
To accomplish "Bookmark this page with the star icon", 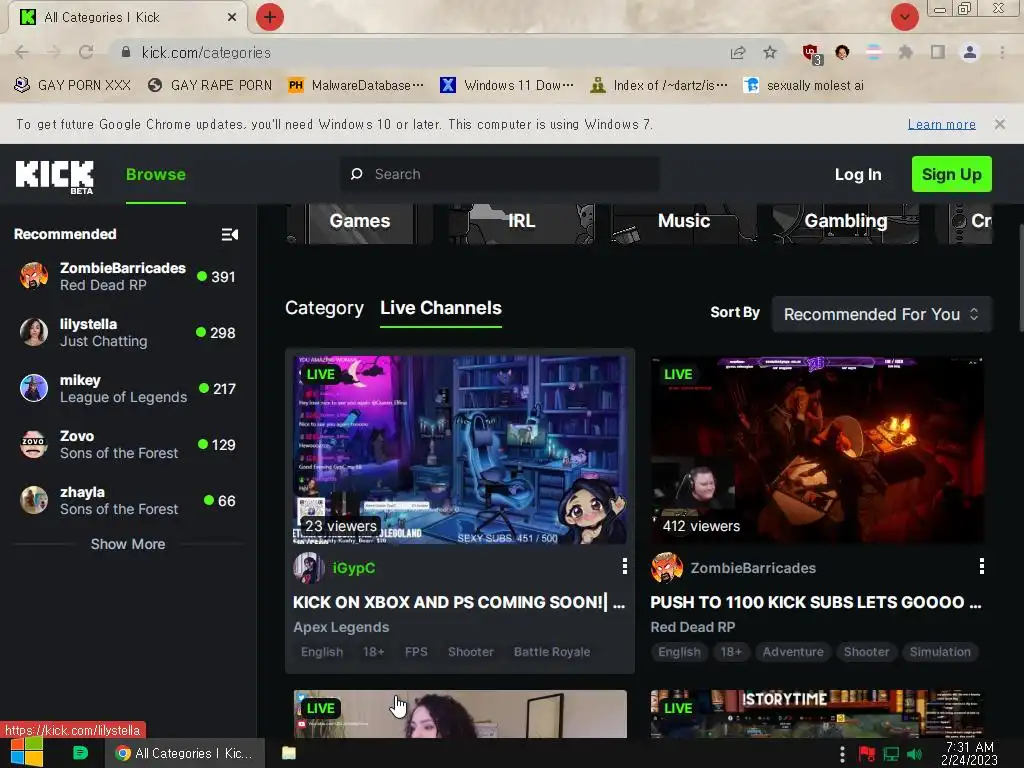I will tap(770, 52).
